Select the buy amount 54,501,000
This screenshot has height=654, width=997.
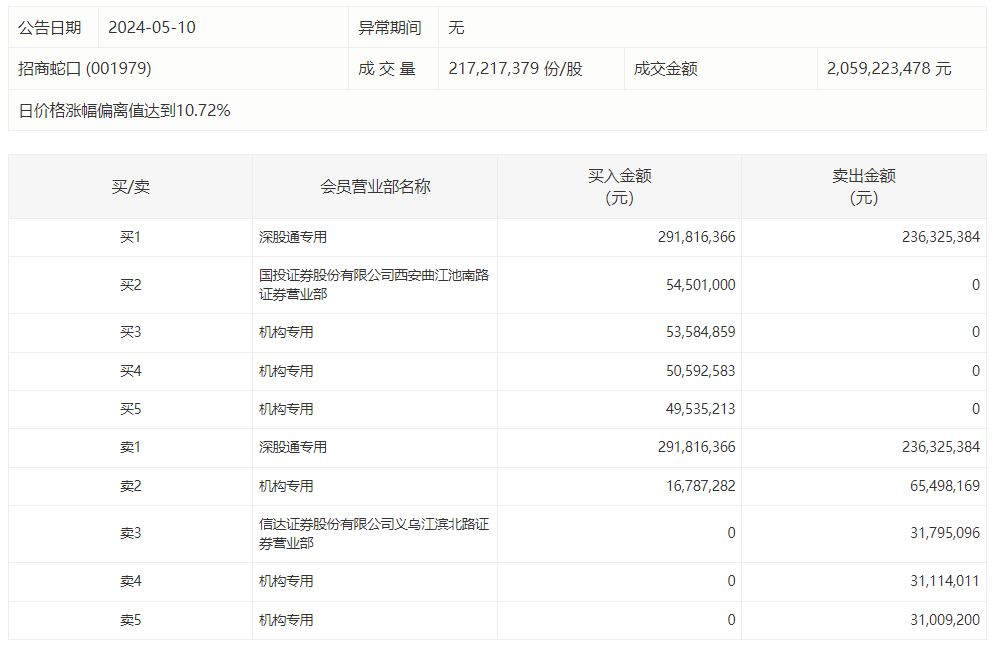[701, 285]
